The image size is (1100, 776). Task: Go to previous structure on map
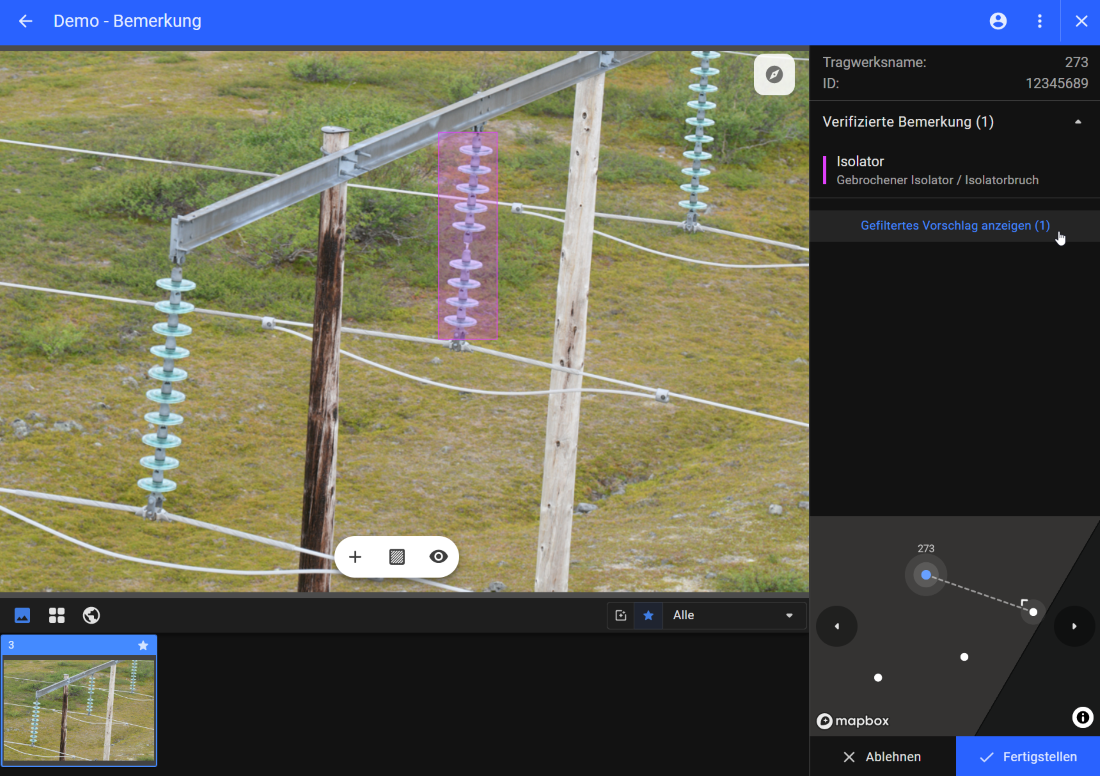[x=837, y=626]
